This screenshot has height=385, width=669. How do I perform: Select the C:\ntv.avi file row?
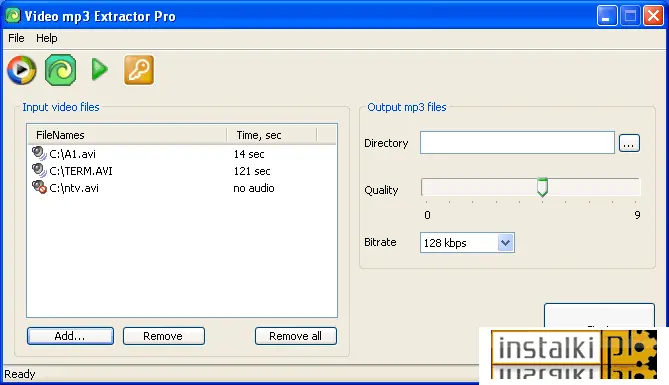pos(182,188)
